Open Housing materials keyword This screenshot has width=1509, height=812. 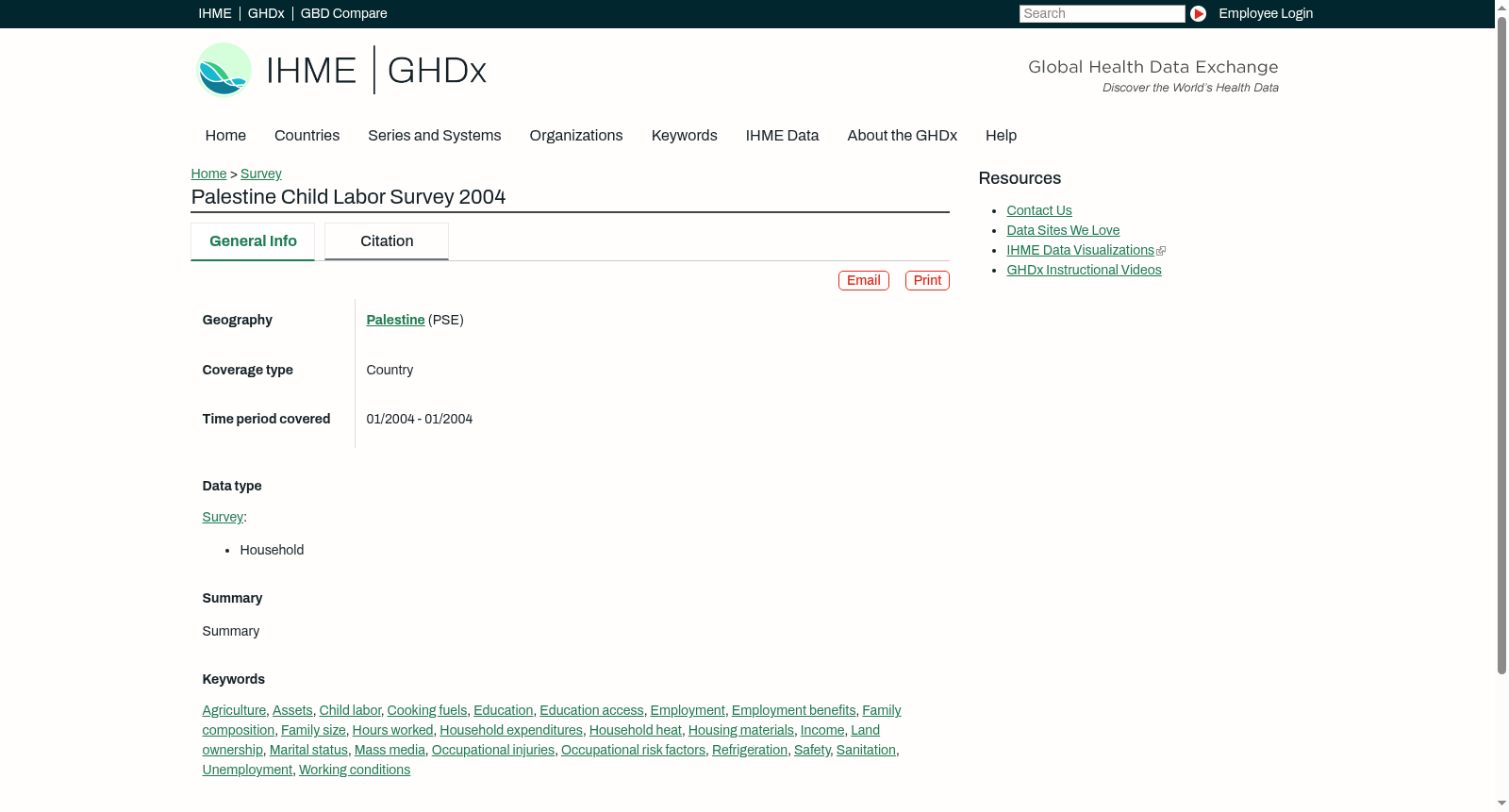tap(741, 730)
